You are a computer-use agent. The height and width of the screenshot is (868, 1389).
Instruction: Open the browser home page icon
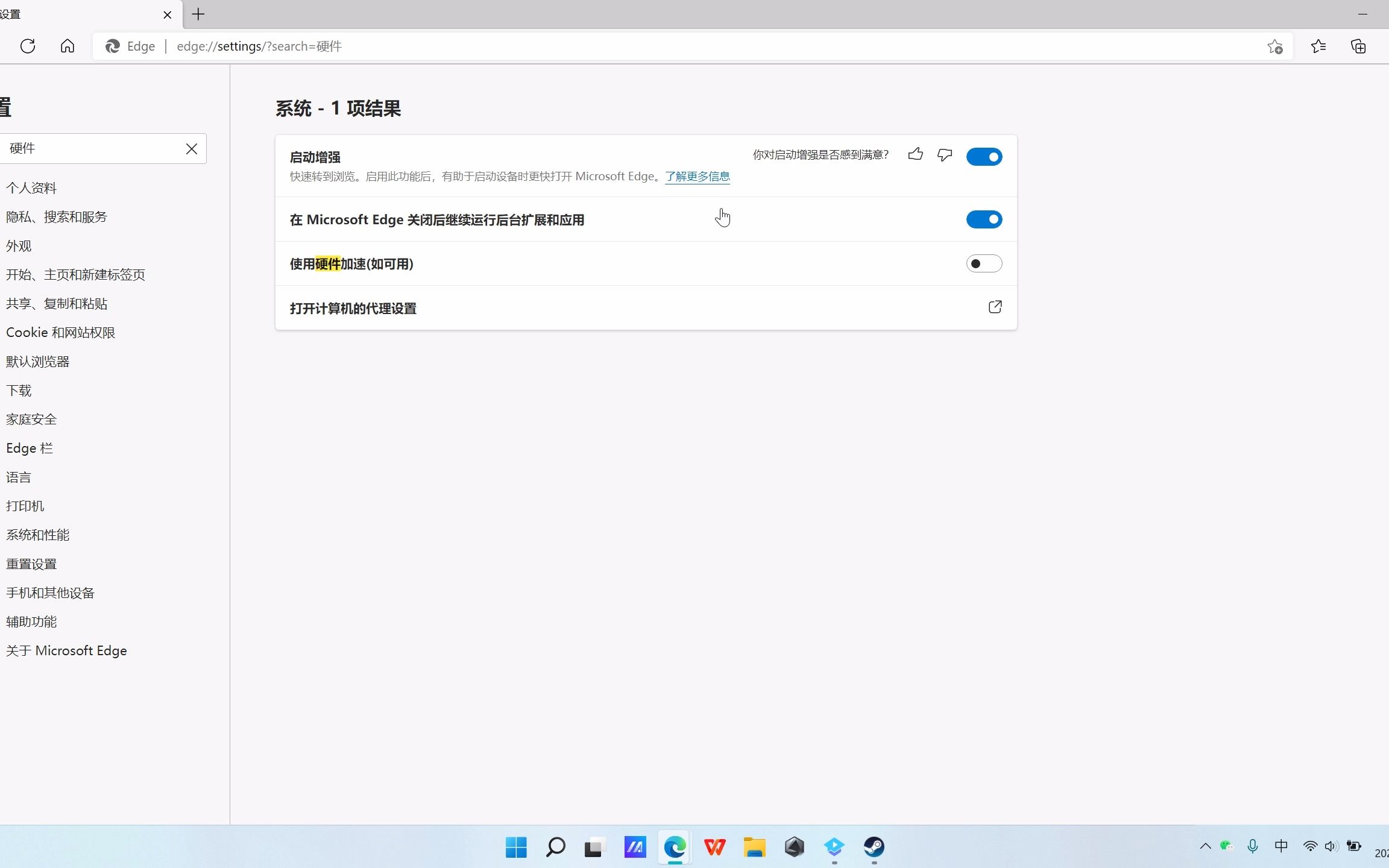pos(67,46)
